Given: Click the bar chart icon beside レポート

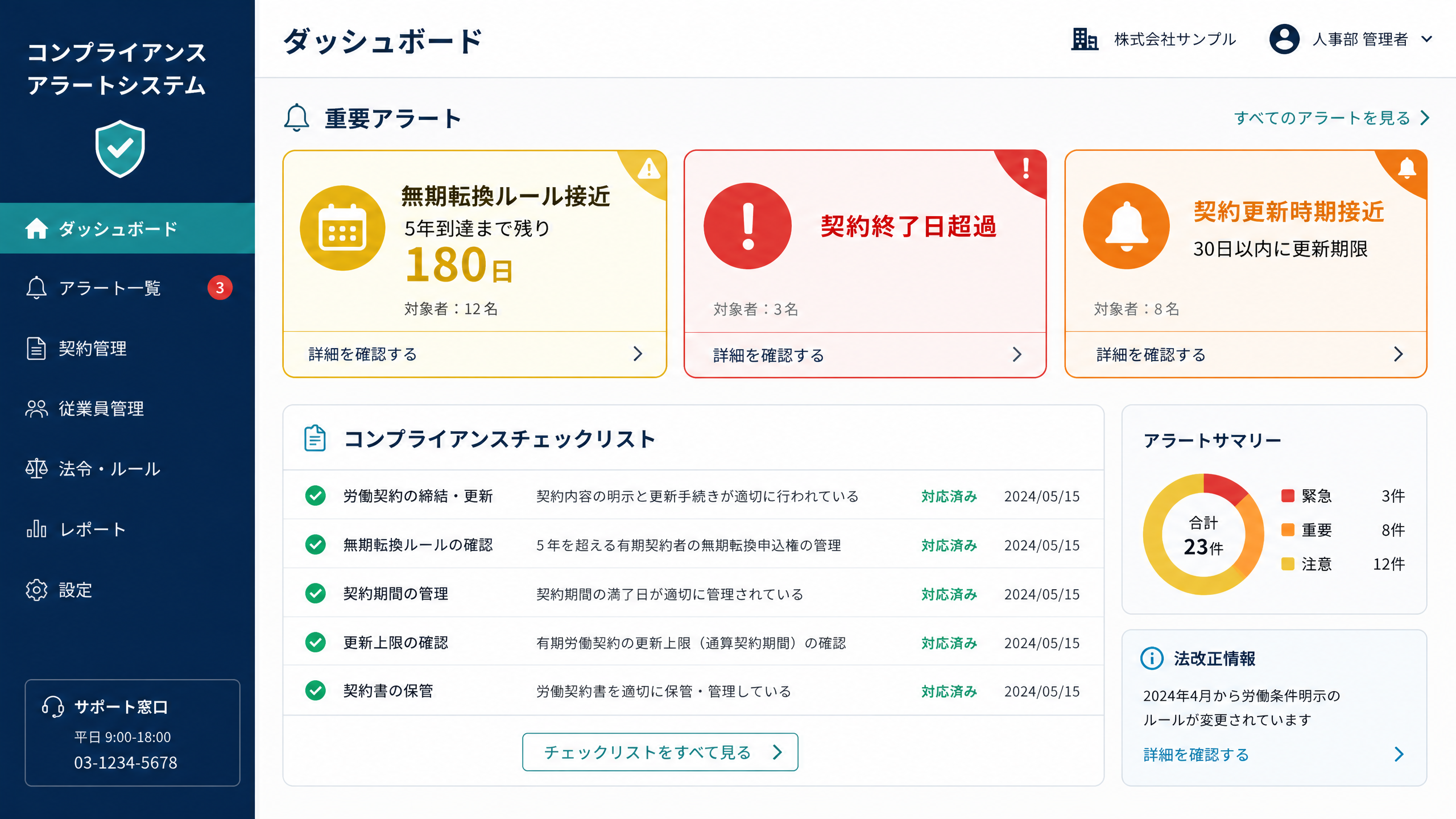Looking at the screenshot, I should (x=36, y=529).
